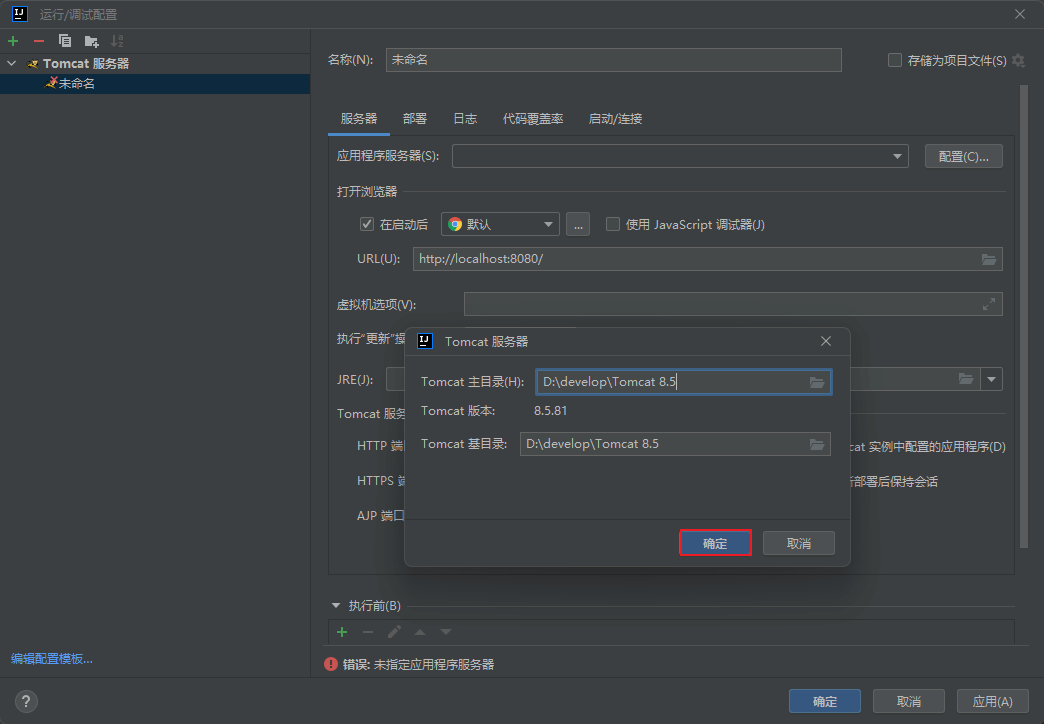Cancel the Tomcat 服务器 dialog
This screenshot has height=724, width=1044.
pos(798,543)
